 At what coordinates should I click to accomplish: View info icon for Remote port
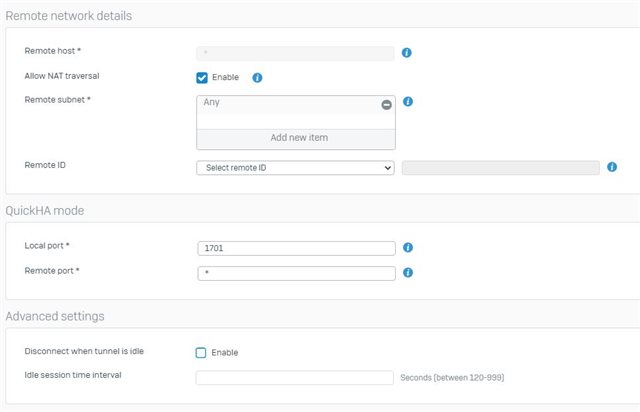point(408,273)
